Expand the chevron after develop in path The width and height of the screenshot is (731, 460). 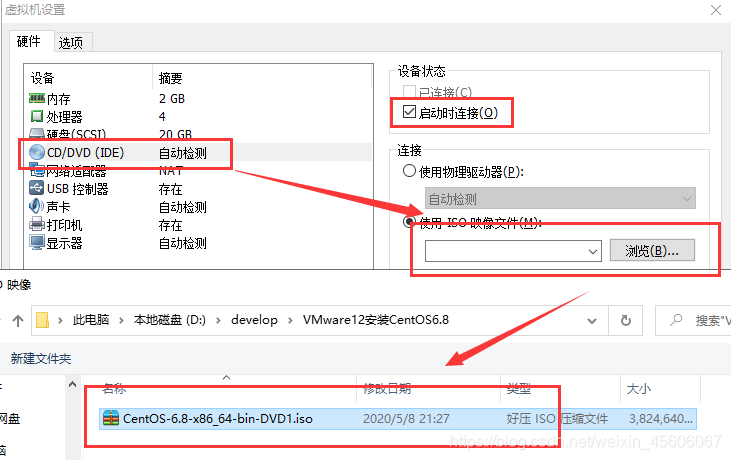pyautogui.click(x=290, y=320)
